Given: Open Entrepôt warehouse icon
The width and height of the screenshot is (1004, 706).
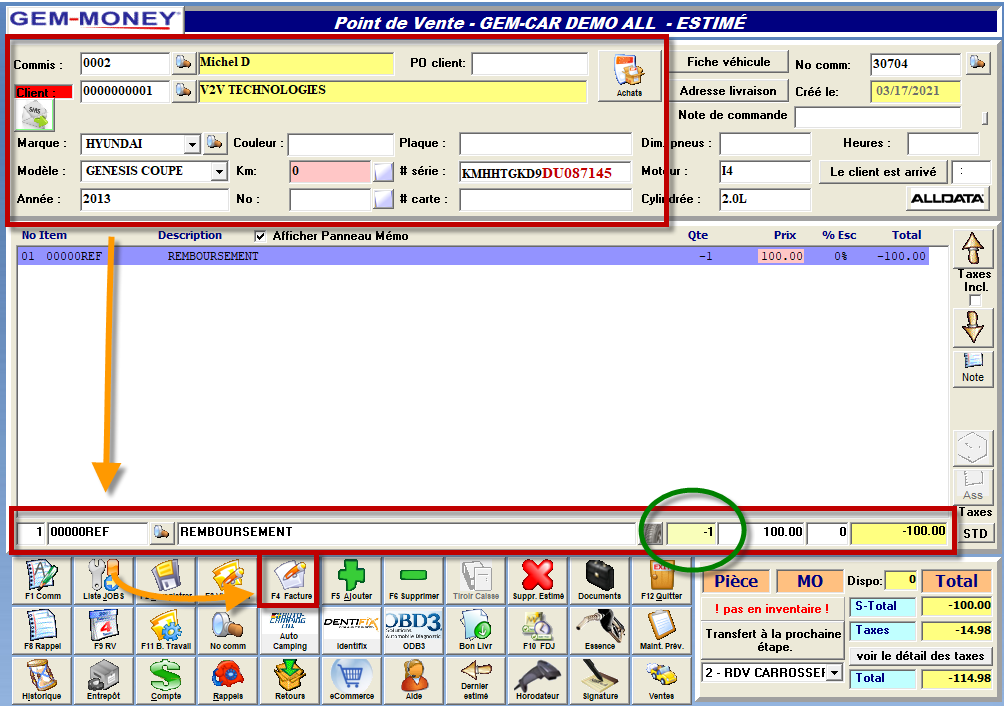Looking at the screenshot, I should click(x=104, y=679).
